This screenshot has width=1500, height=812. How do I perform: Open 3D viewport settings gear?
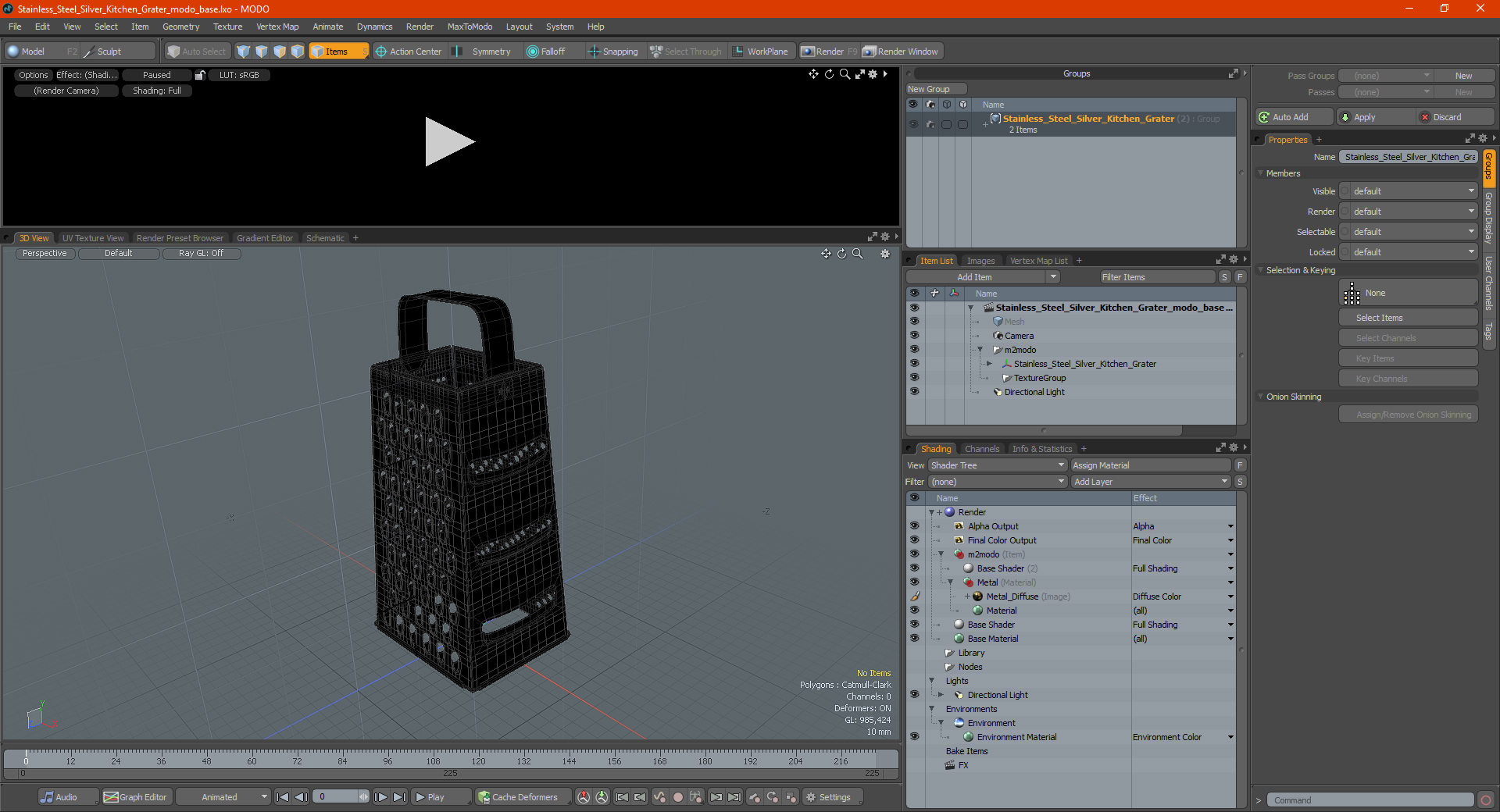pos(885,254)
